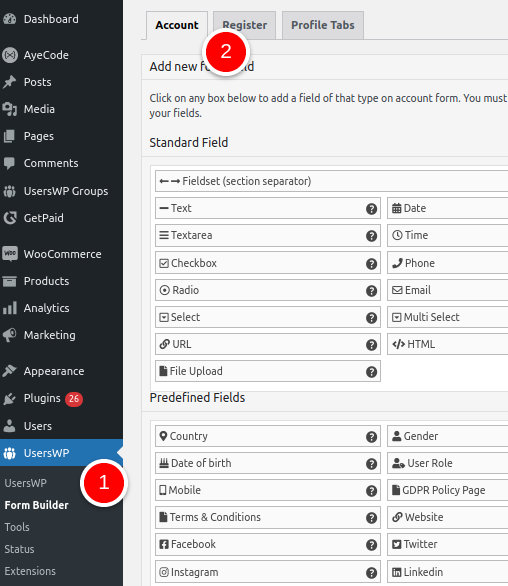The width and height of the screenshot is (508, 586).
Task: Add the Date of birth predefined field
Action: pyautogui.click(x=268, y=463)
